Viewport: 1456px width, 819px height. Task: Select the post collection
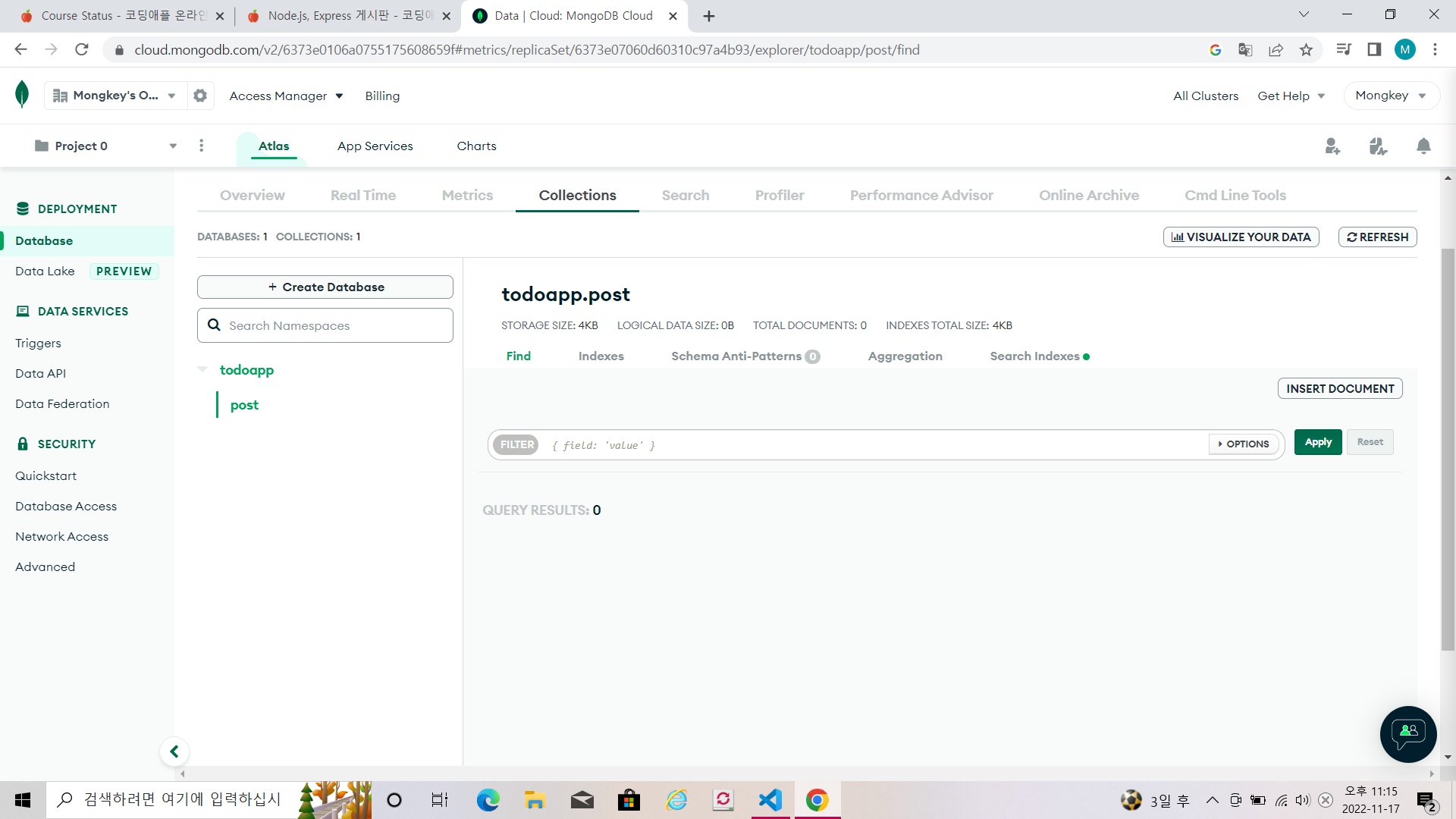tap(244, 405)
